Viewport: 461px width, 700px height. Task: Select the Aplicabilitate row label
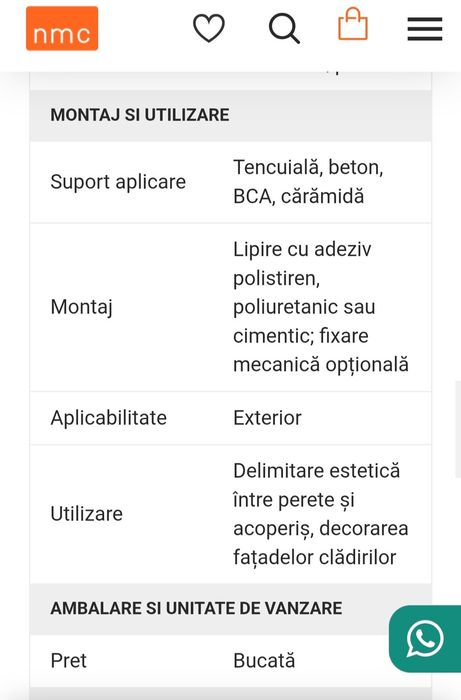108,418
